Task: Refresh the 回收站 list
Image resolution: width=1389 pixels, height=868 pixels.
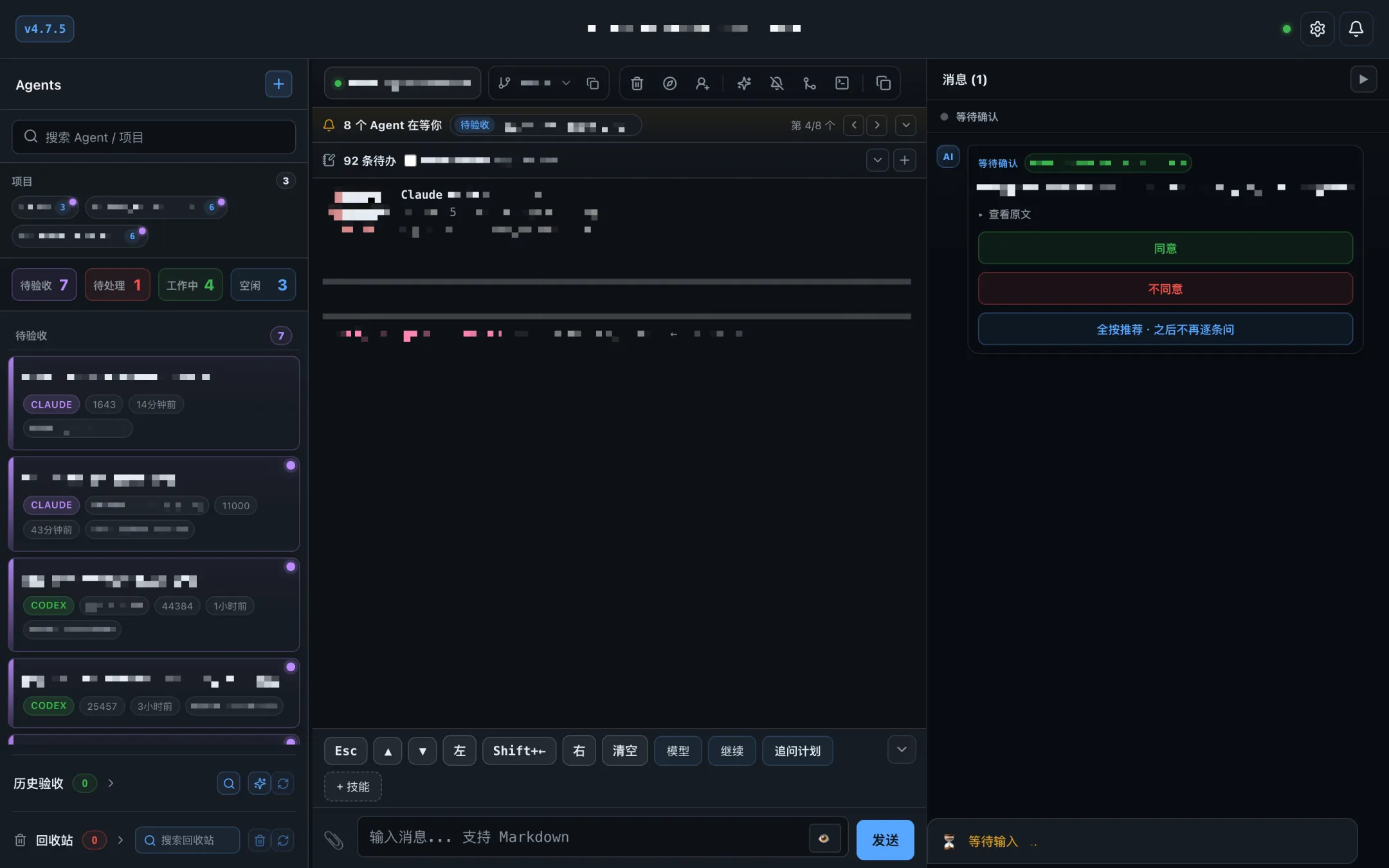Action: [283, 840]
